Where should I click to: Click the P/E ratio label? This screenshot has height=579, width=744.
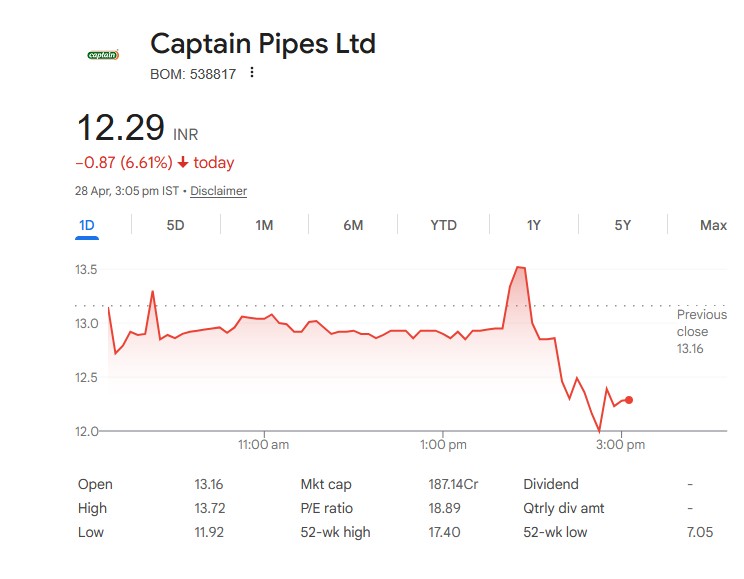pyautogui.click(x=327, y=508)
